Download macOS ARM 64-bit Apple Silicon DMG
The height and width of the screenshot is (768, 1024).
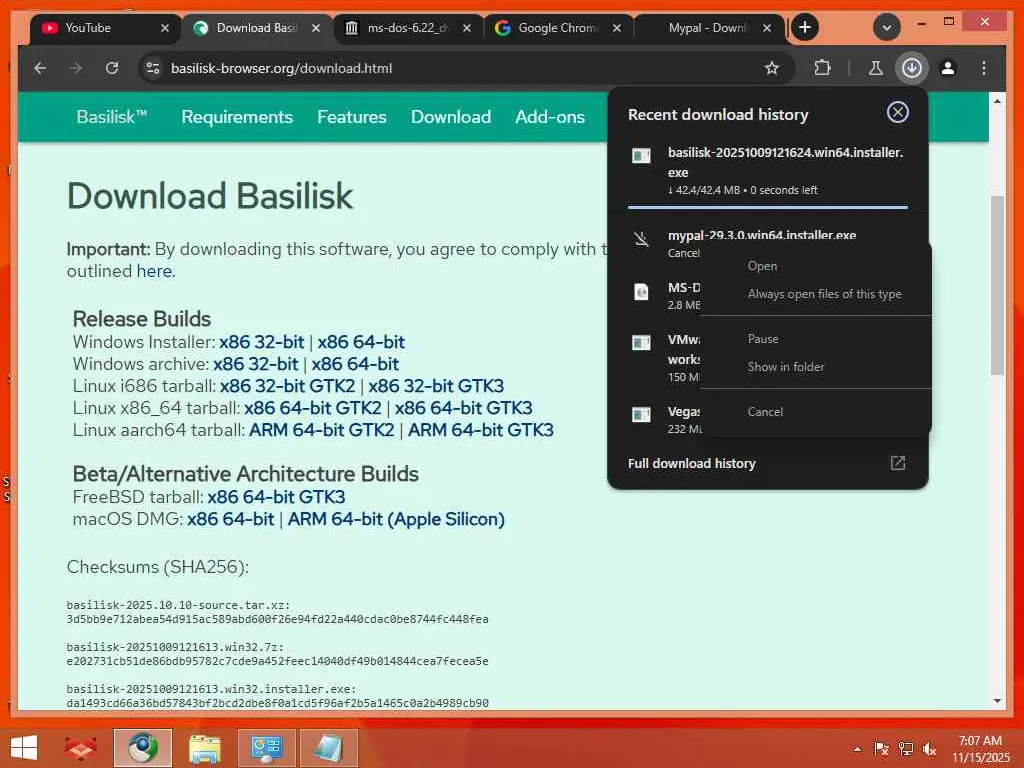coord(396,519)
